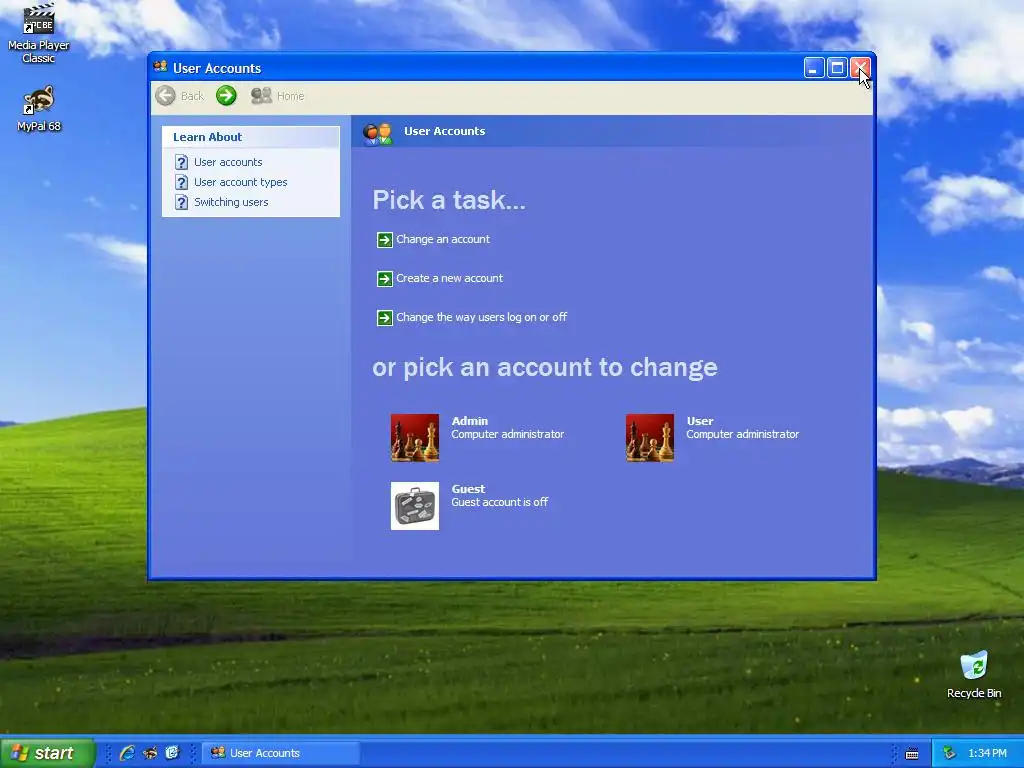Viewport: 1024px width, 768px height.
Task: Click the Guest account suitcase picture
Action: click(415, 505)
